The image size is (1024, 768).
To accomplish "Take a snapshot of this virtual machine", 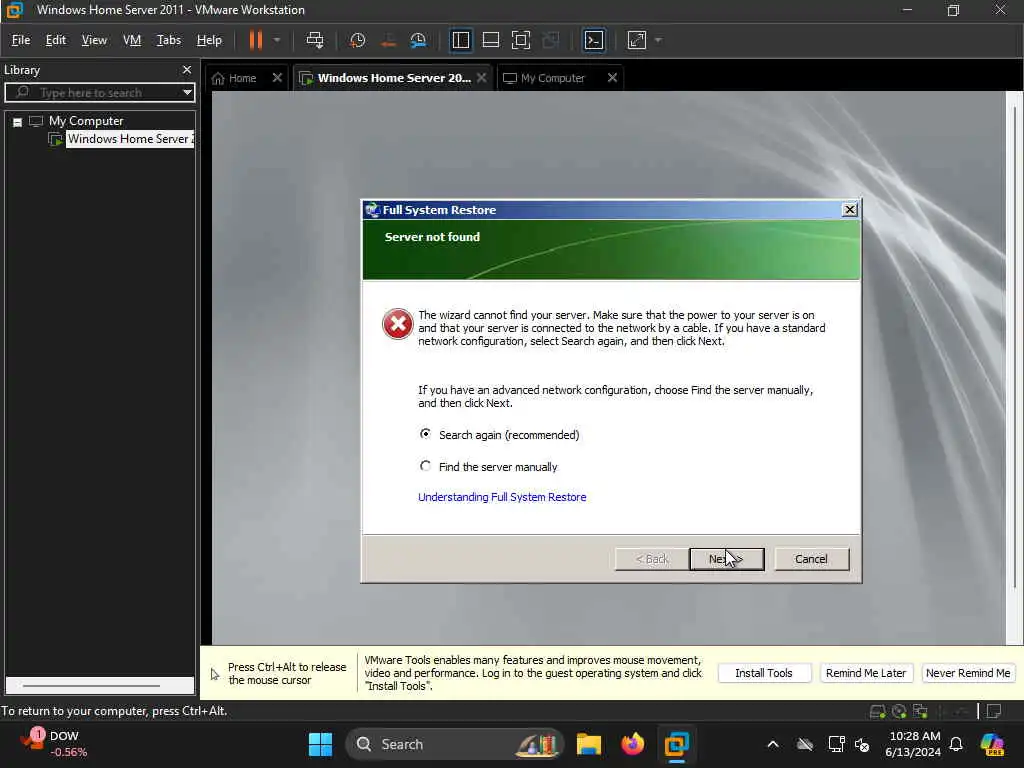I will (x=357, y=40).
